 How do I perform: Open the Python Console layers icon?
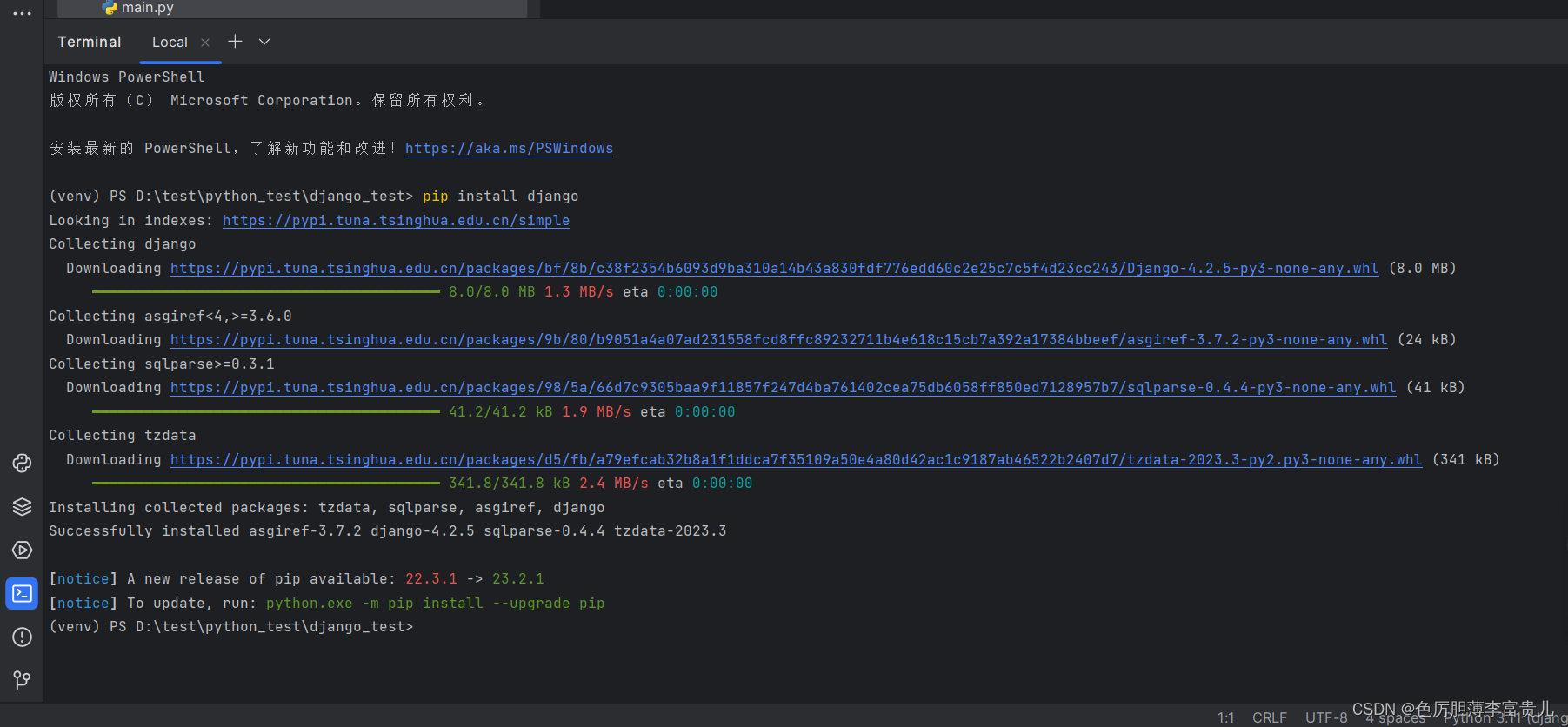click(x=22, y=507)
